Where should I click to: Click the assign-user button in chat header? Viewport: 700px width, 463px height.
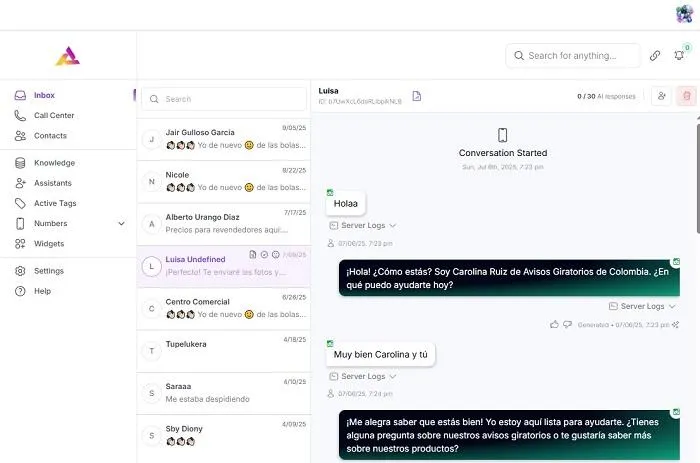coord(662,96)
